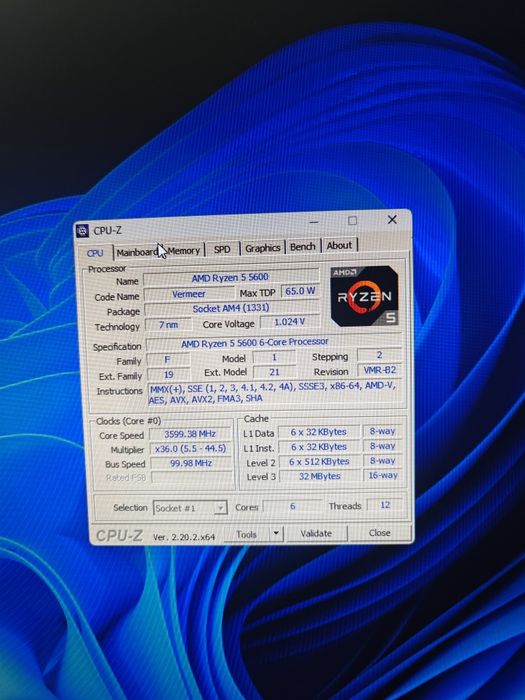The height and width of the screenshot is (700, 525).
Task: Open the Socket #1 selection dropdown
Action: coord(190,508)
